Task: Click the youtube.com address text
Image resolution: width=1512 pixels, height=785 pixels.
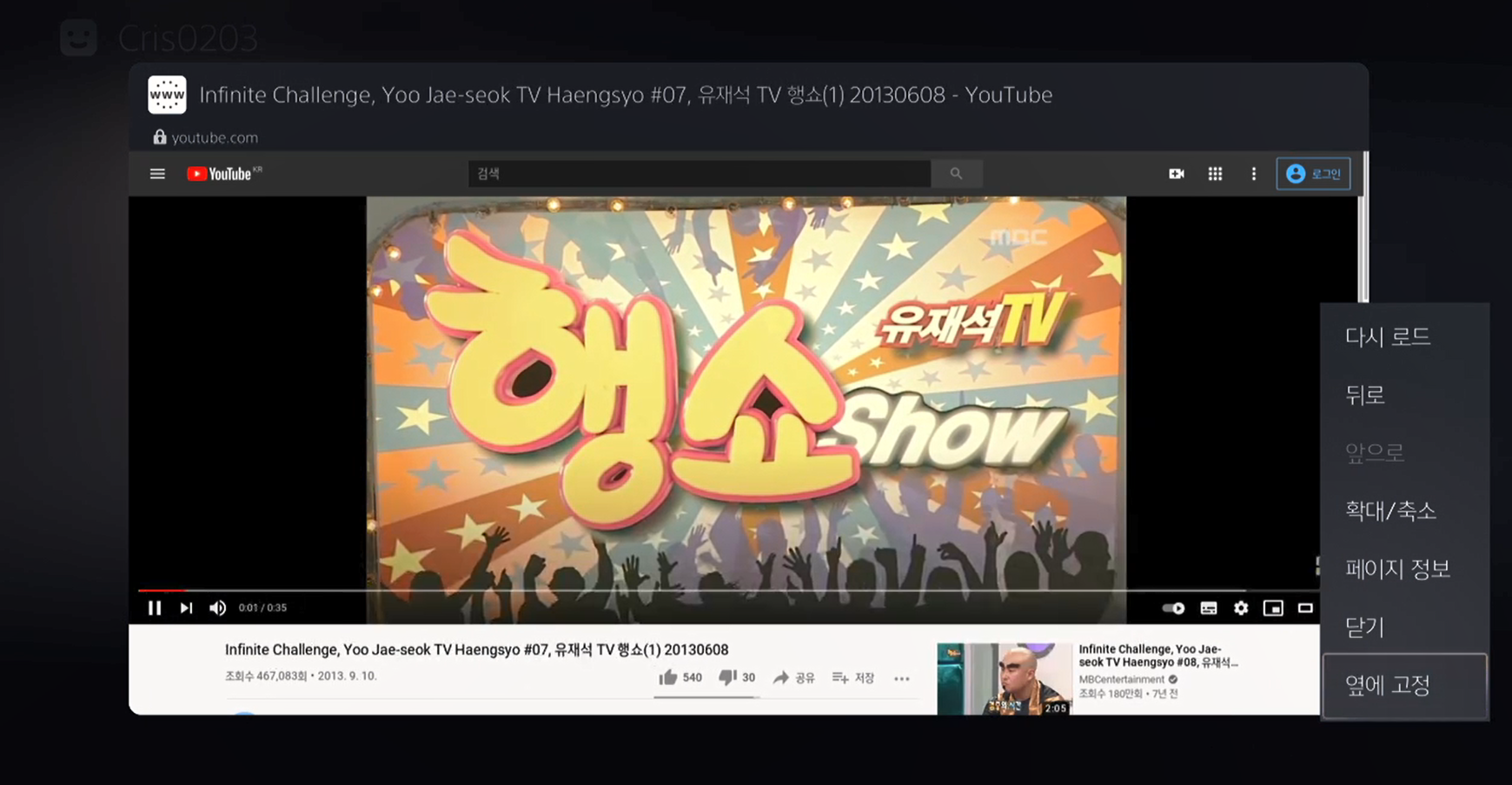Action: [215, 137]
